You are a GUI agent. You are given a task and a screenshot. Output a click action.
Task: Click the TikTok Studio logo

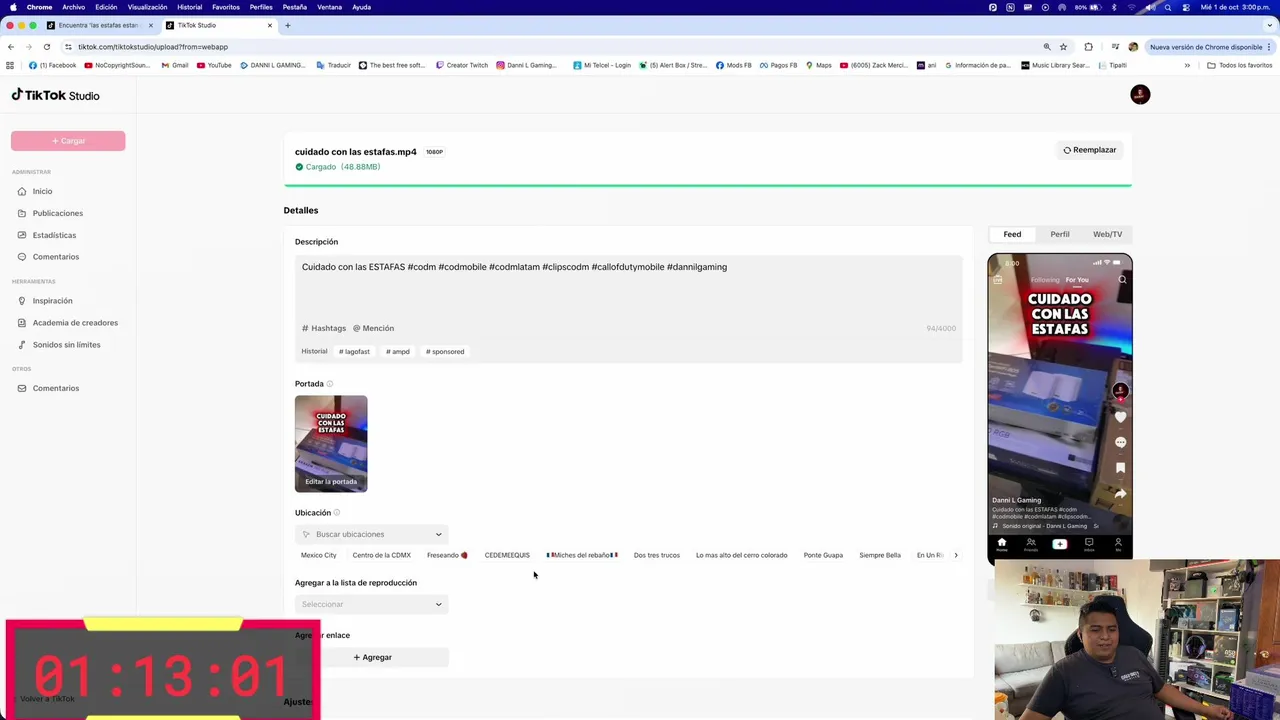[56, 95]
